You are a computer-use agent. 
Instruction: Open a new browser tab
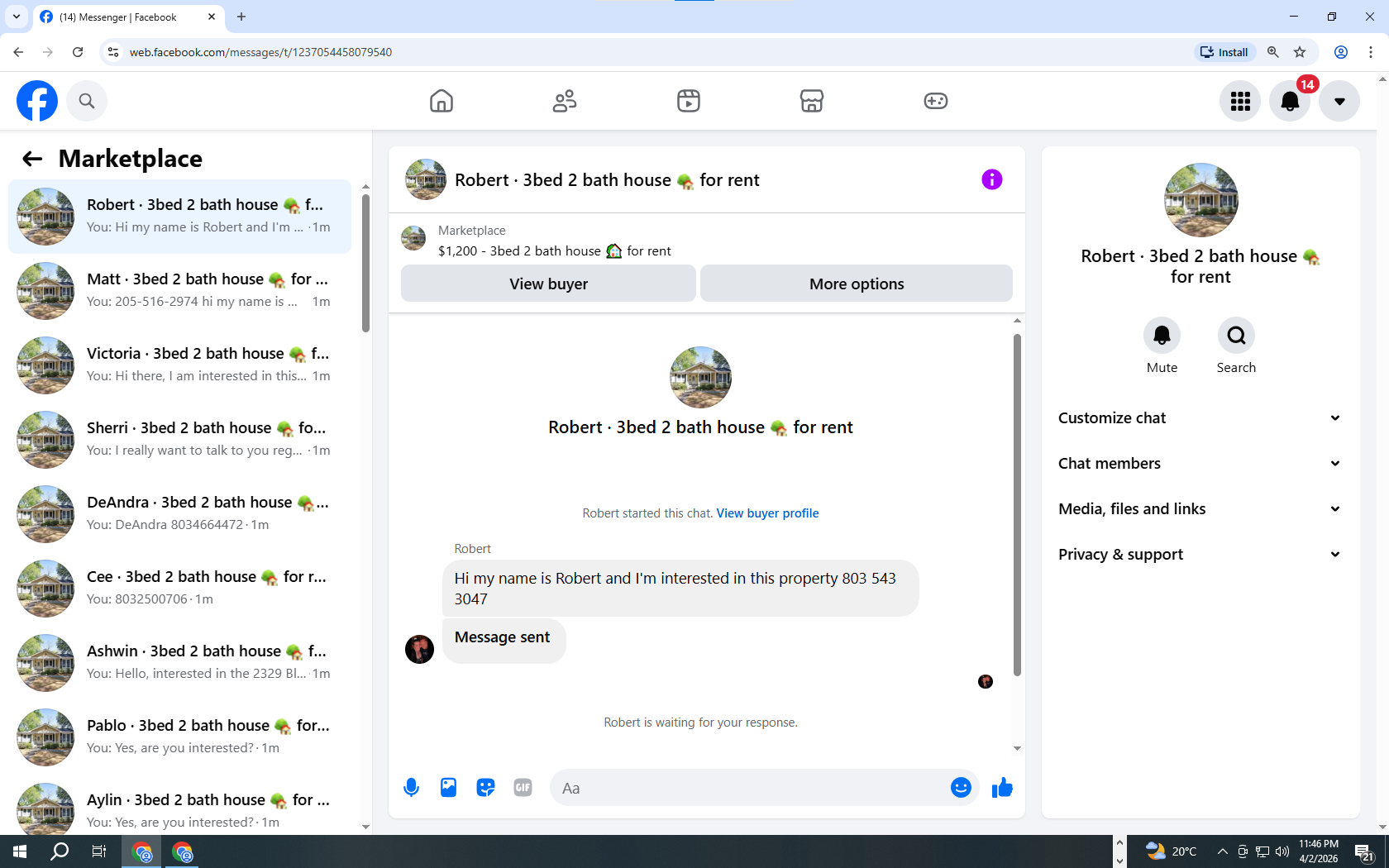[241, 17]
